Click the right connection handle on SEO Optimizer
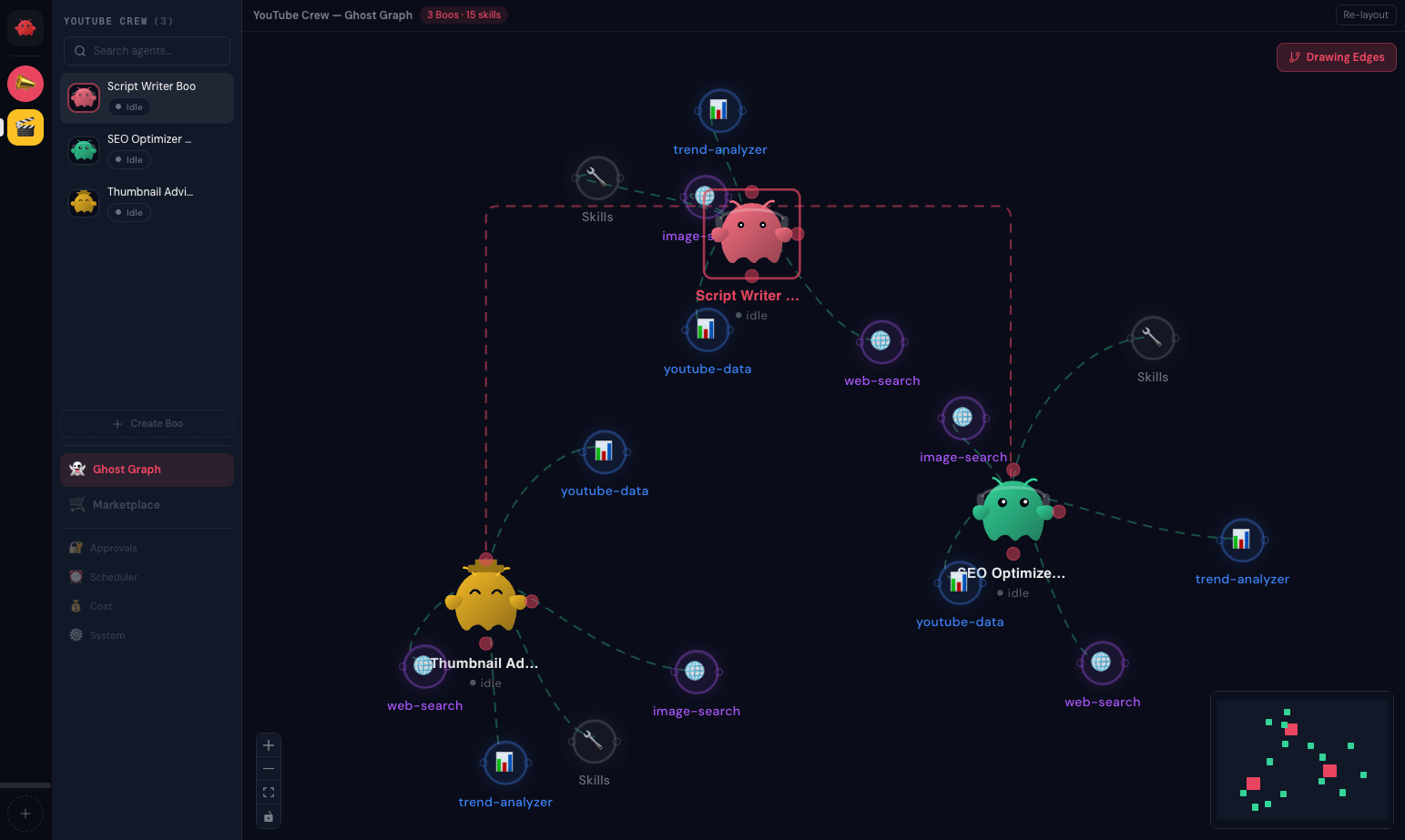 [1059, 511]
